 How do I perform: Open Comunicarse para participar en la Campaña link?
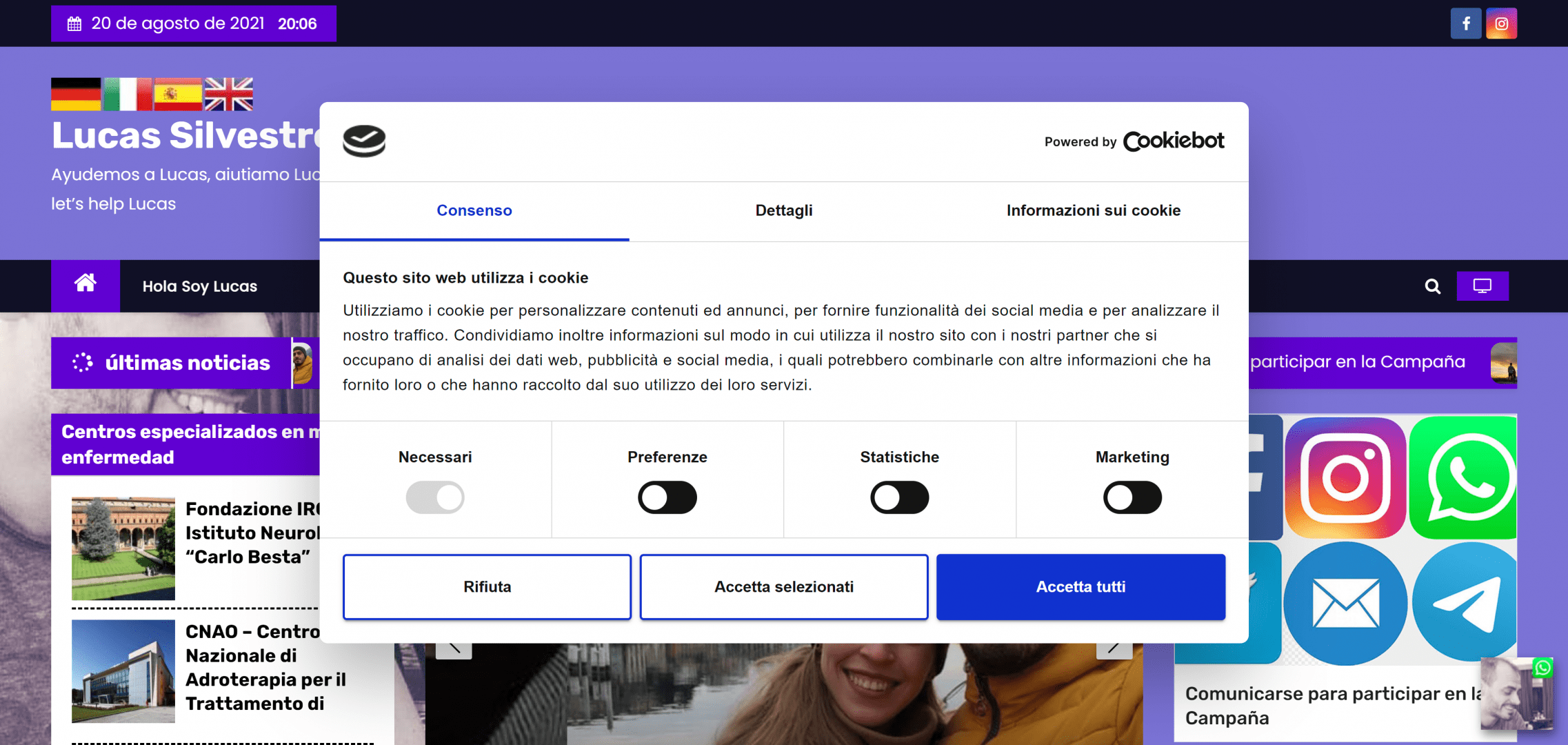point(1334,706)
